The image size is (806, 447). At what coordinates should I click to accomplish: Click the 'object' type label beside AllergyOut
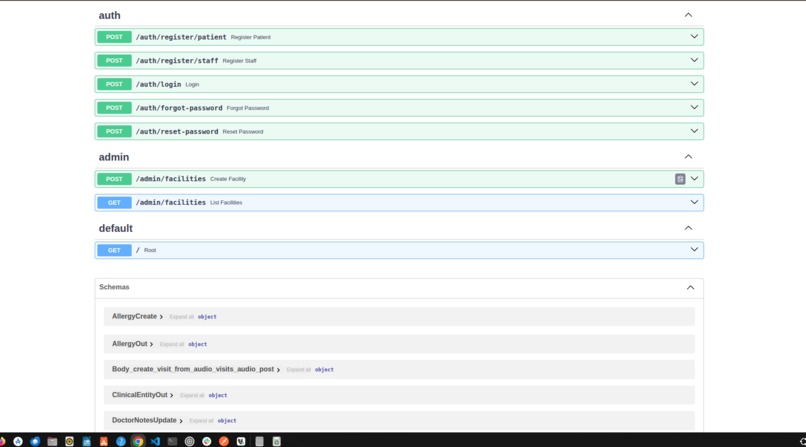click(x=197, y=344)
